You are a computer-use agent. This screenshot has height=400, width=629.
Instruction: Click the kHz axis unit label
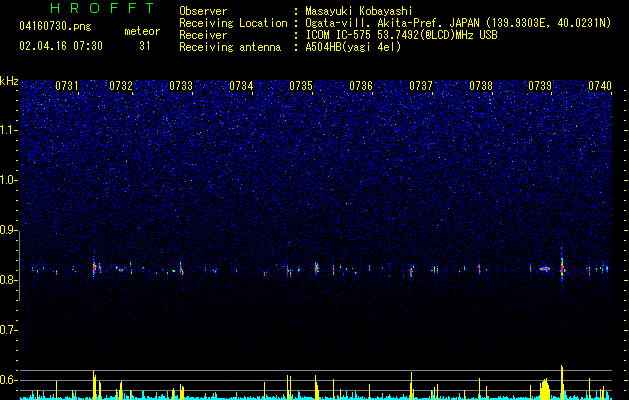pyautogui.click(x=9, y=81)
